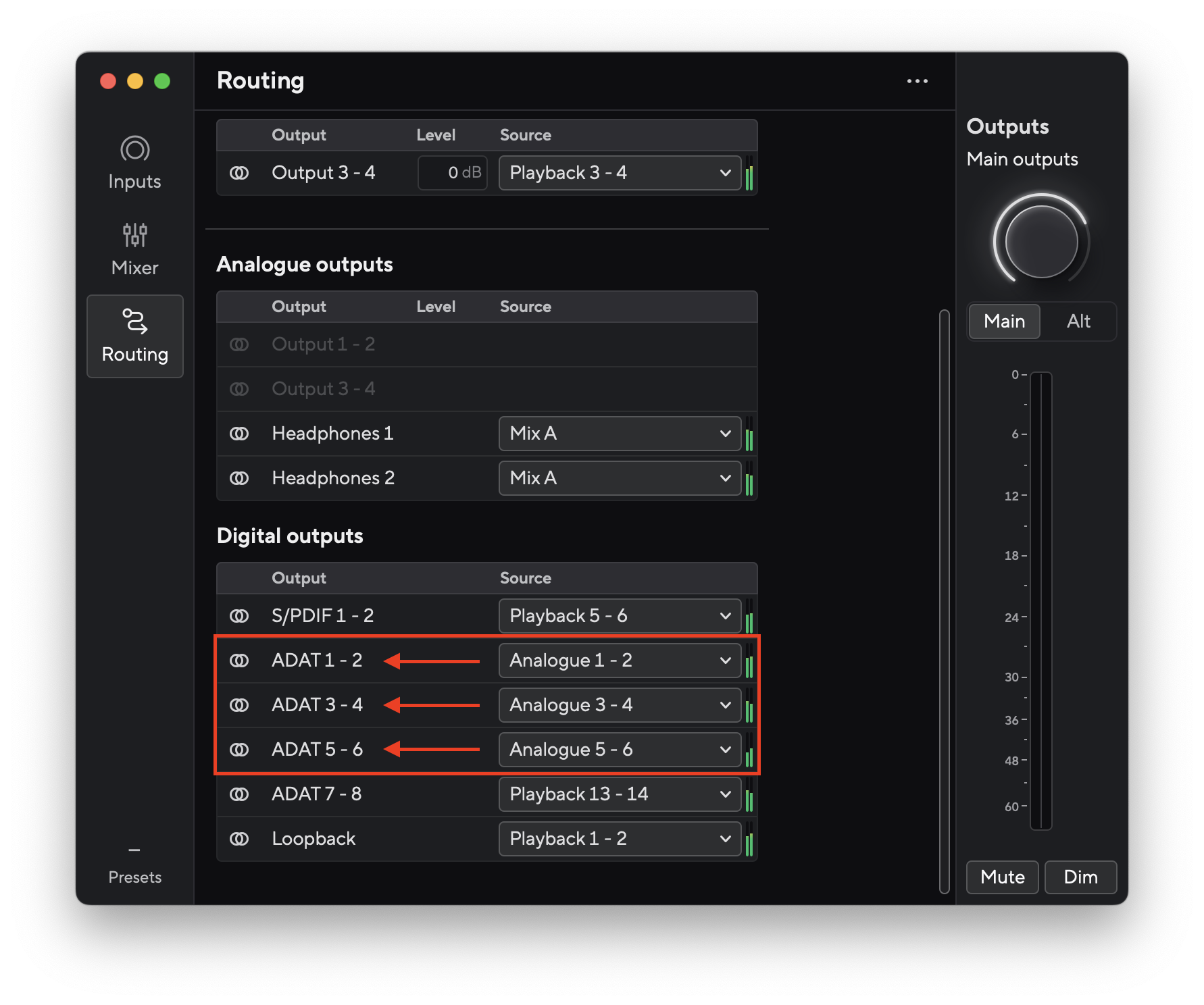Open the Playback 3 - 4 source dropdown

[x=620, y=173]
